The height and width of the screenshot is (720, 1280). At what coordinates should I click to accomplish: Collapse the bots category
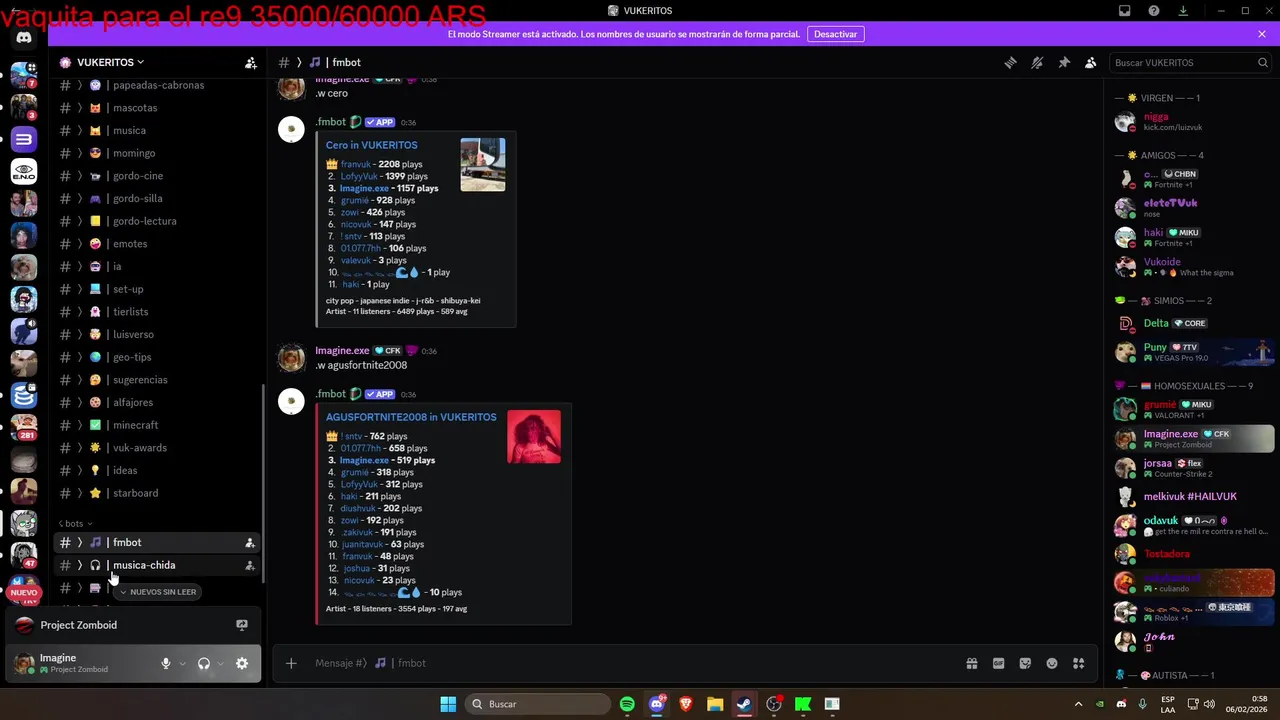75,523
